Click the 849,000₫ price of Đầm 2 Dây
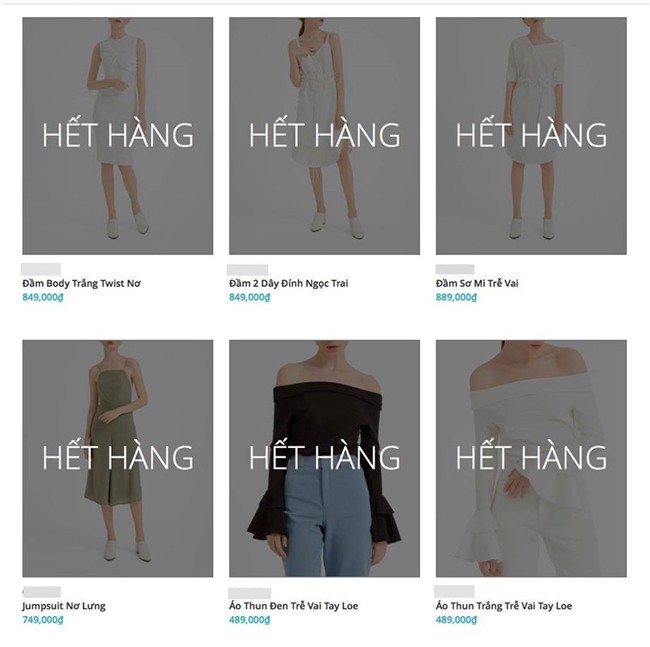650x647 pixels. (x=250, y=297)
